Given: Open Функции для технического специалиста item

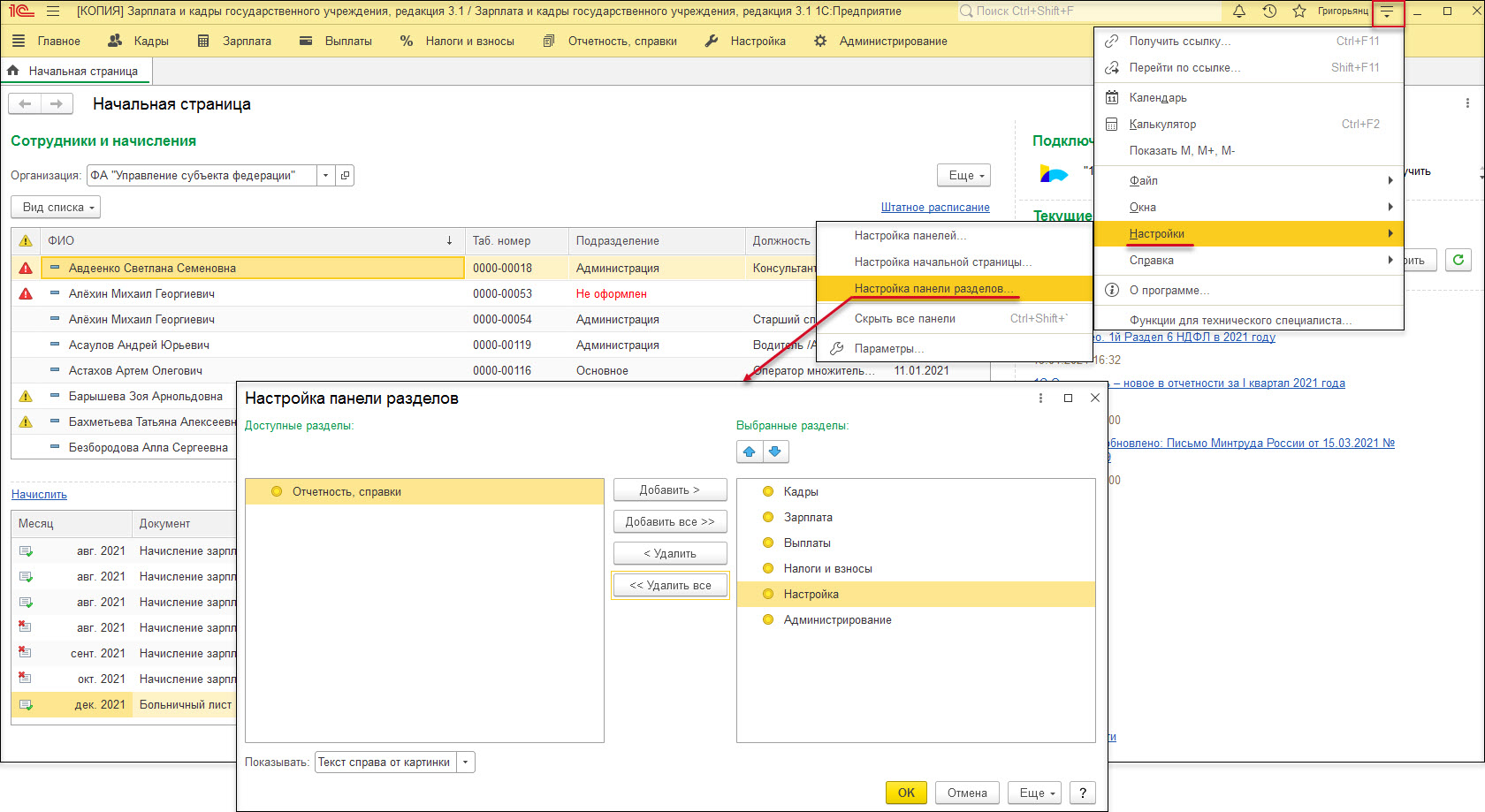Looking at the screenshot, I should (1249, 320).
